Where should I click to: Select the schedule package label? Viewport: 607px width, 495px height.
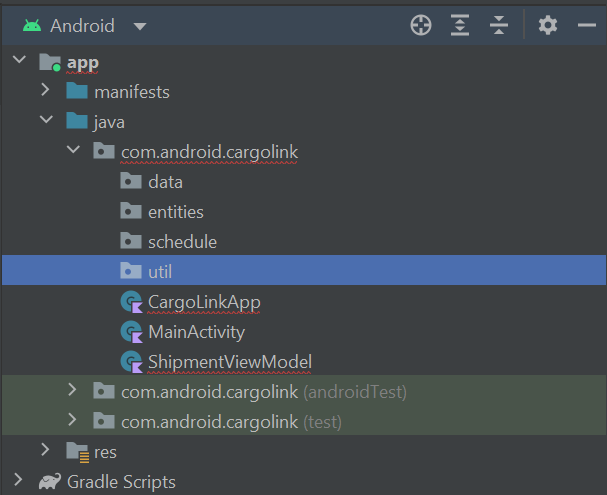pos(182,242)
